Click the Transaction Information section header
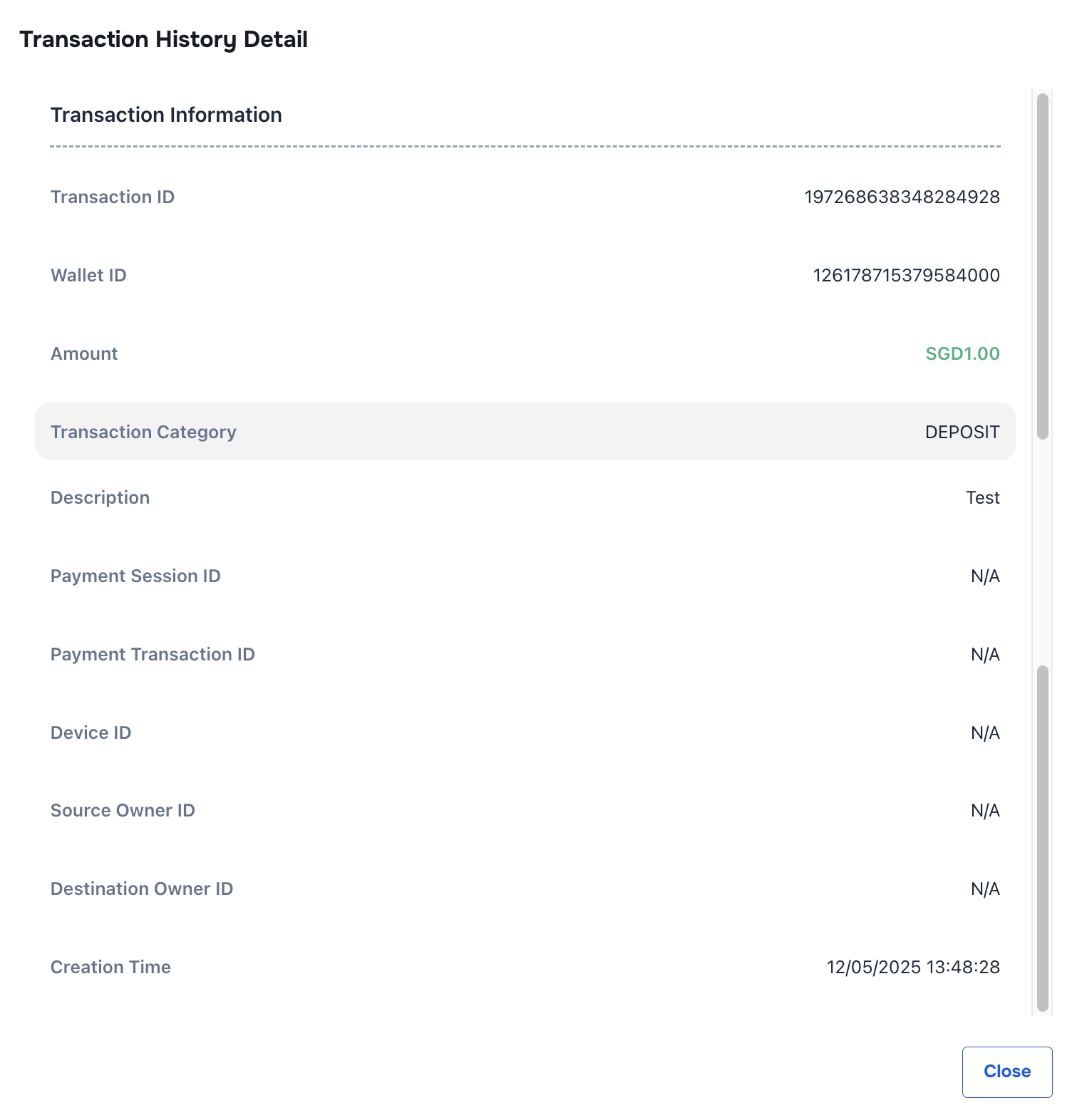1072x1120 pixels. pyautogui.click(x=166, y=114)
